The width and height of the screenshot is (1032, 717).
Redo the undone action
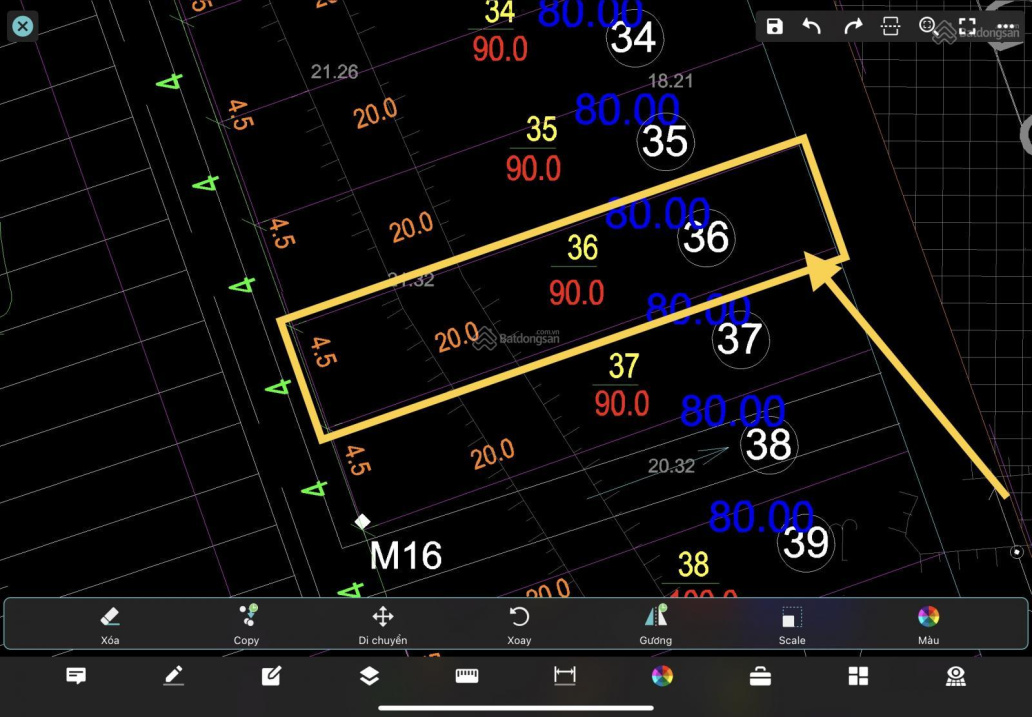[x=852, y=27]
